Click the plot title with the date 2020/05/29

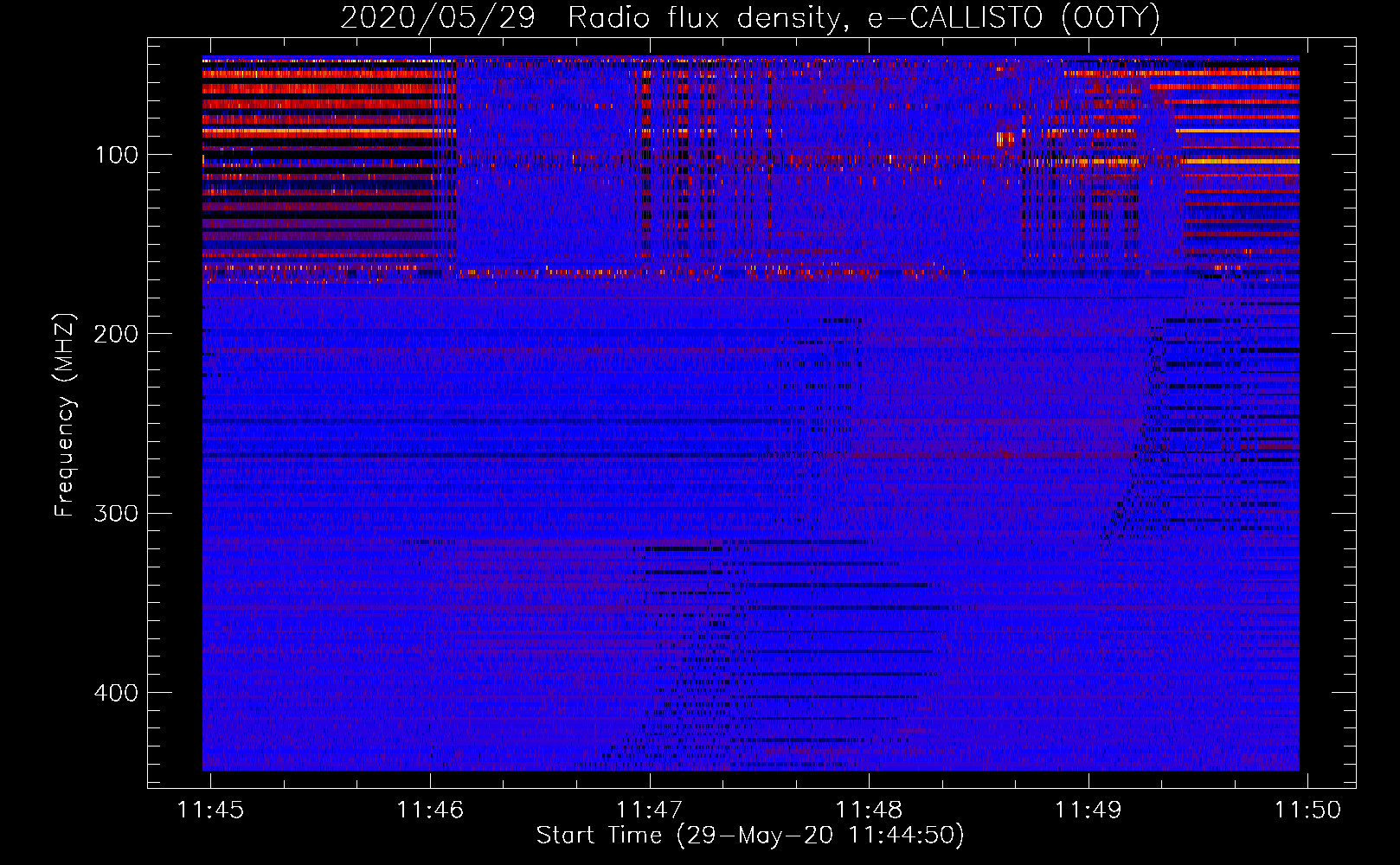point(750,18)
